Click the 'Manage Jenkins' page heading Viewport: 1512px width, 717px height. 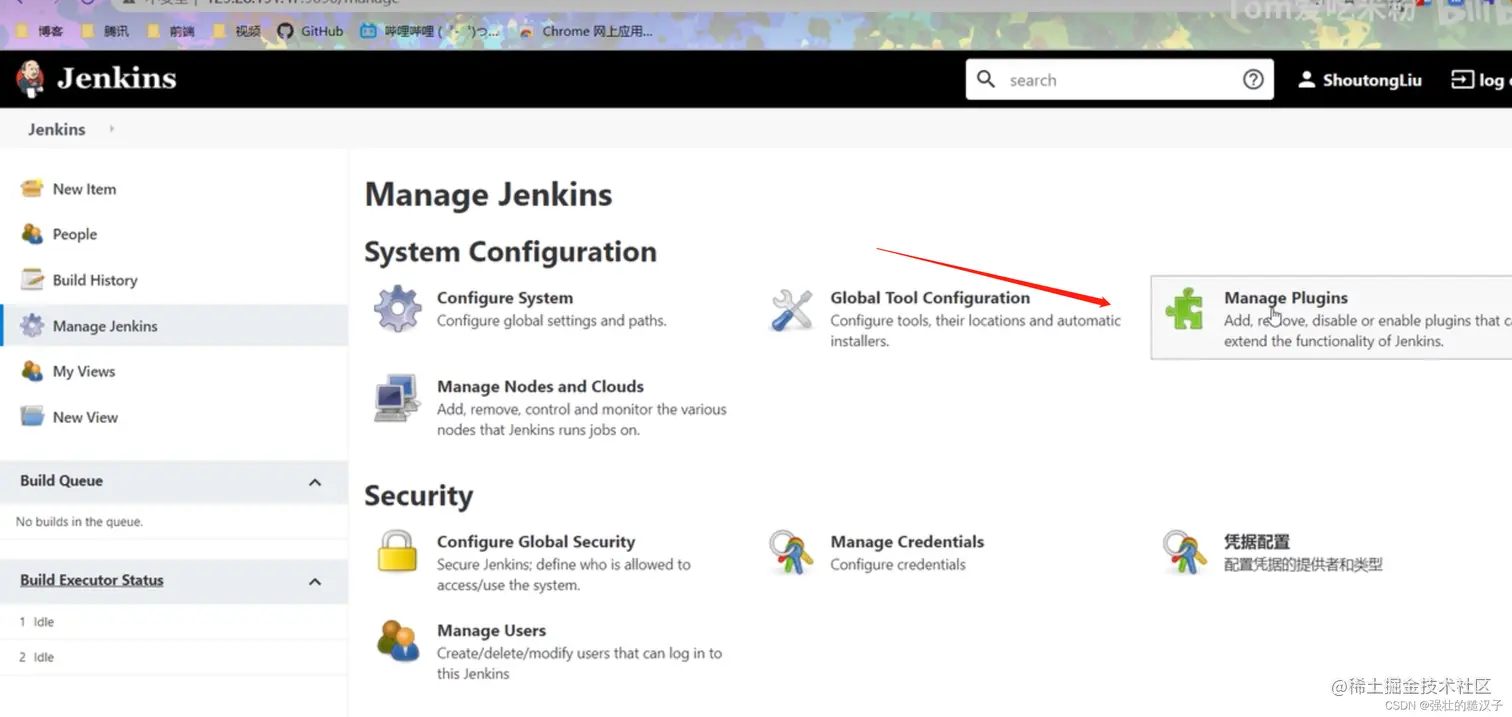[x=488, y=194]
